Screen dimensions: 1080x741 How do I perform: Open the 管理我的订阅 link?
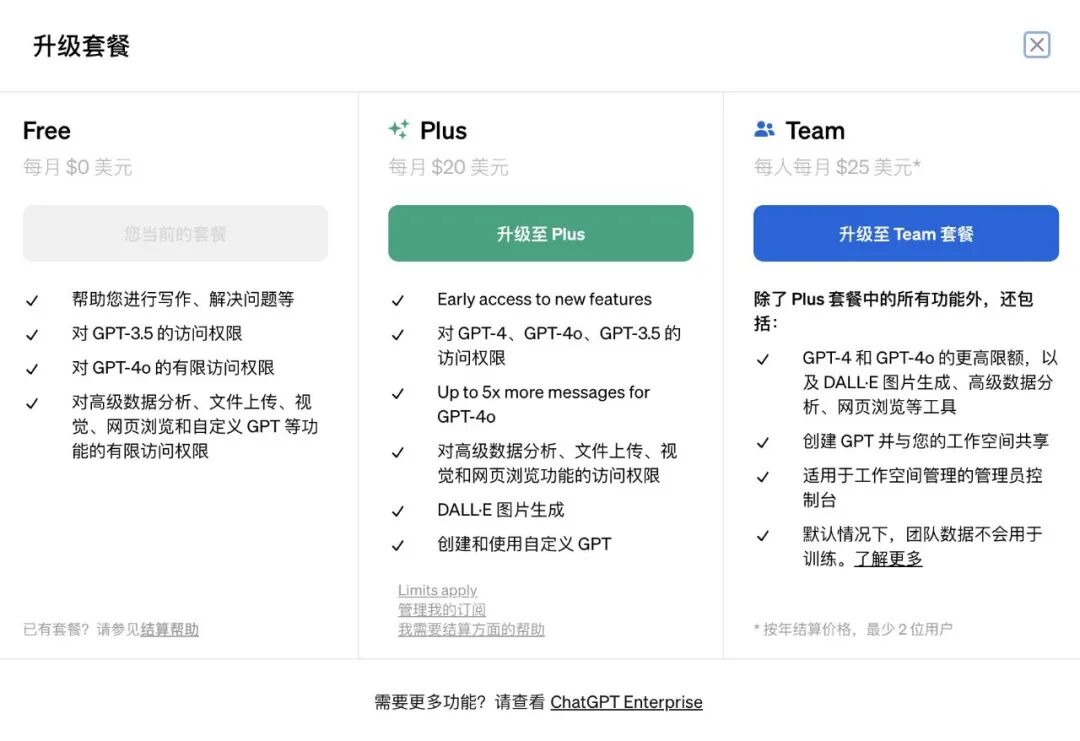(442, 609)
